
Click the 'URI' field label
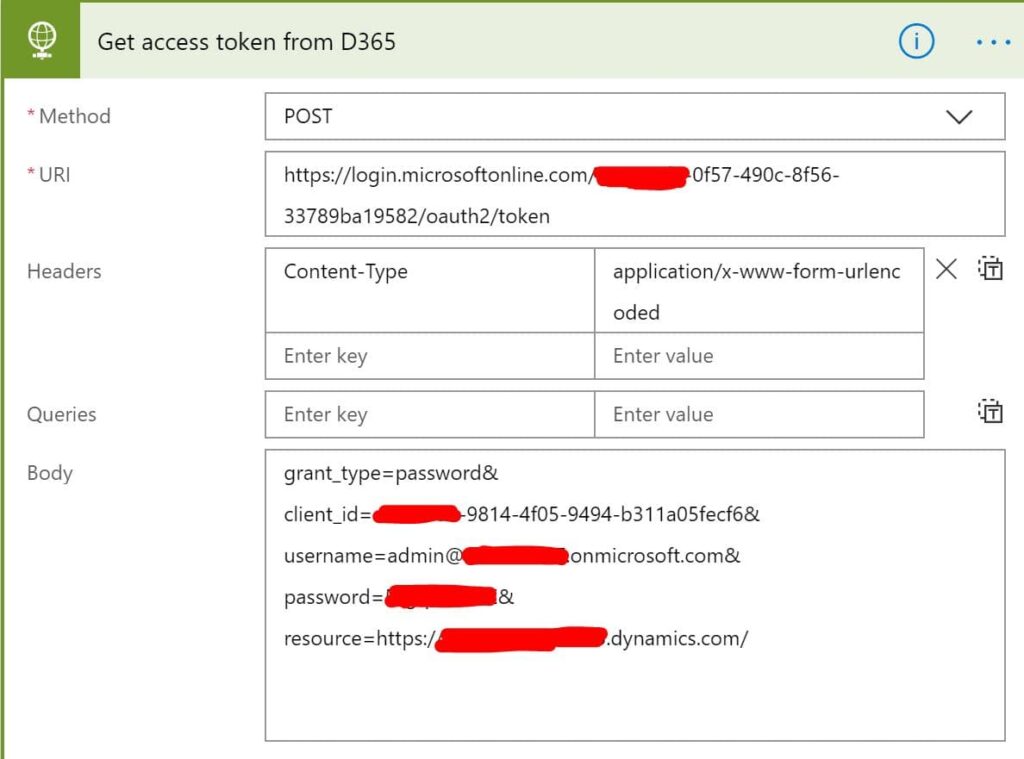[x=54, y=175]
